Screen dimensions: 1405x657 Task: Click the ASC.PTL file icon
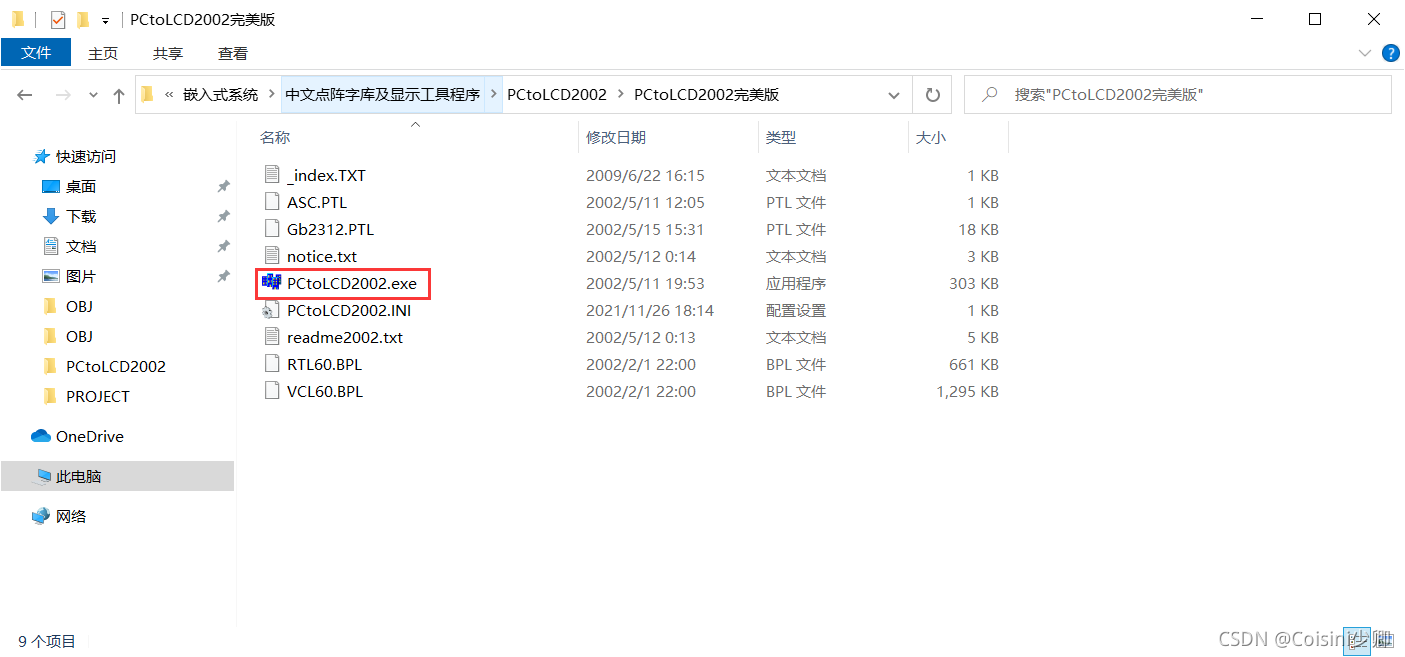click(x=271, y=202)
